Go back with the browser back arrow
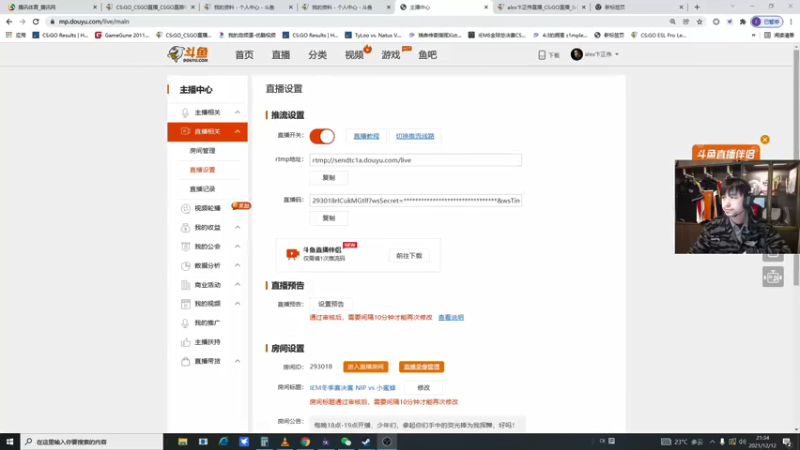The width and height of the screenshot is (800, 450). pyautogui.click(x=9, y=21)
